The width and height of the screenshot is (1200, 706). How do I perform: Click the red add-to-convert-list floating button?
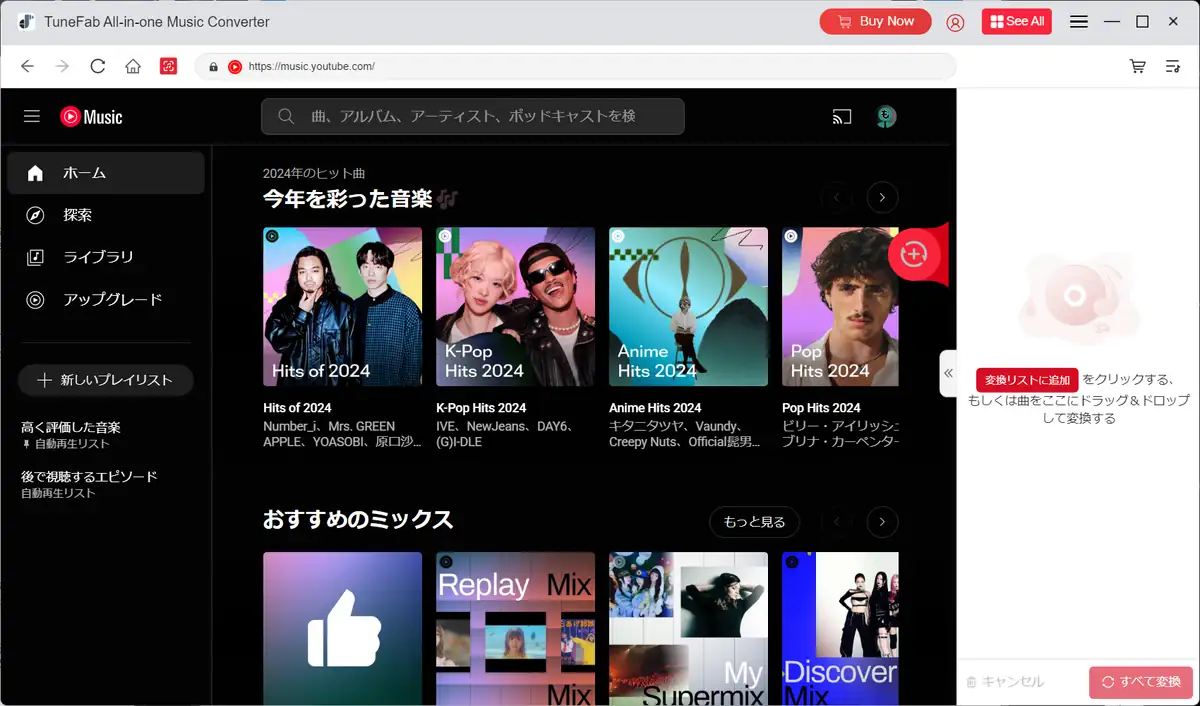[914, 255]
